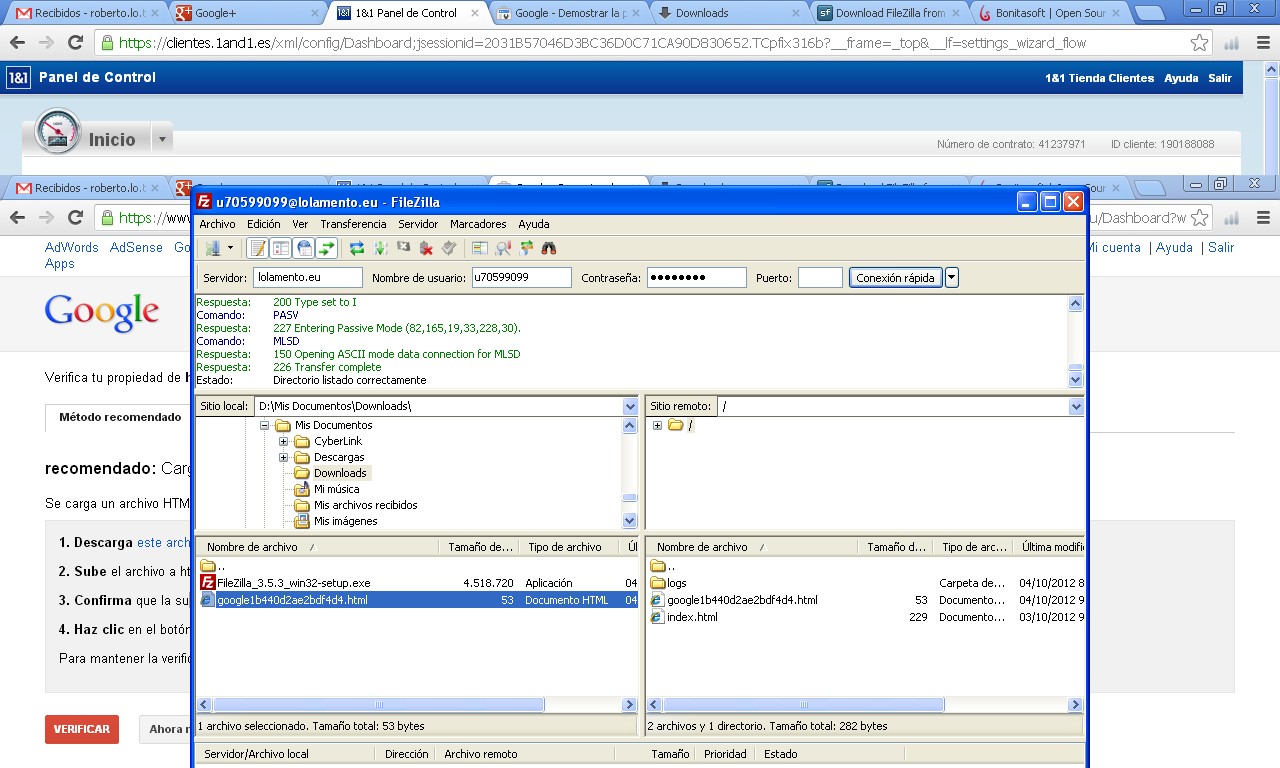Viewport: 1280px width, 768px height.
Task: Click the Nombre de usuario field
Action: [521, 278]
